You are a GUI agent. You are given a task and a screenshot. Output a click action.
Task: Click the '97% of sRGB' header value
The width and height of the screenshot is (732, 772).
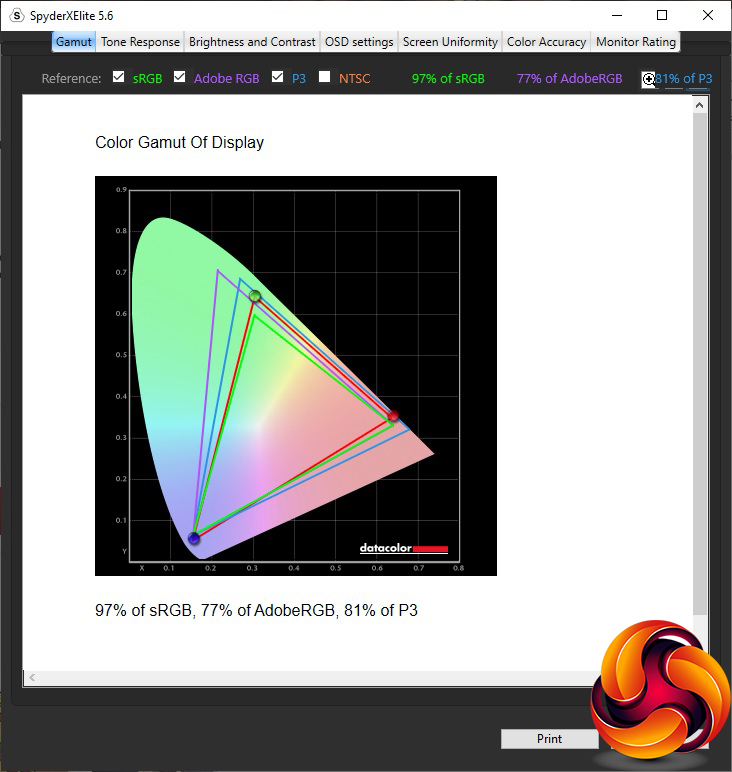click(448, 79)
